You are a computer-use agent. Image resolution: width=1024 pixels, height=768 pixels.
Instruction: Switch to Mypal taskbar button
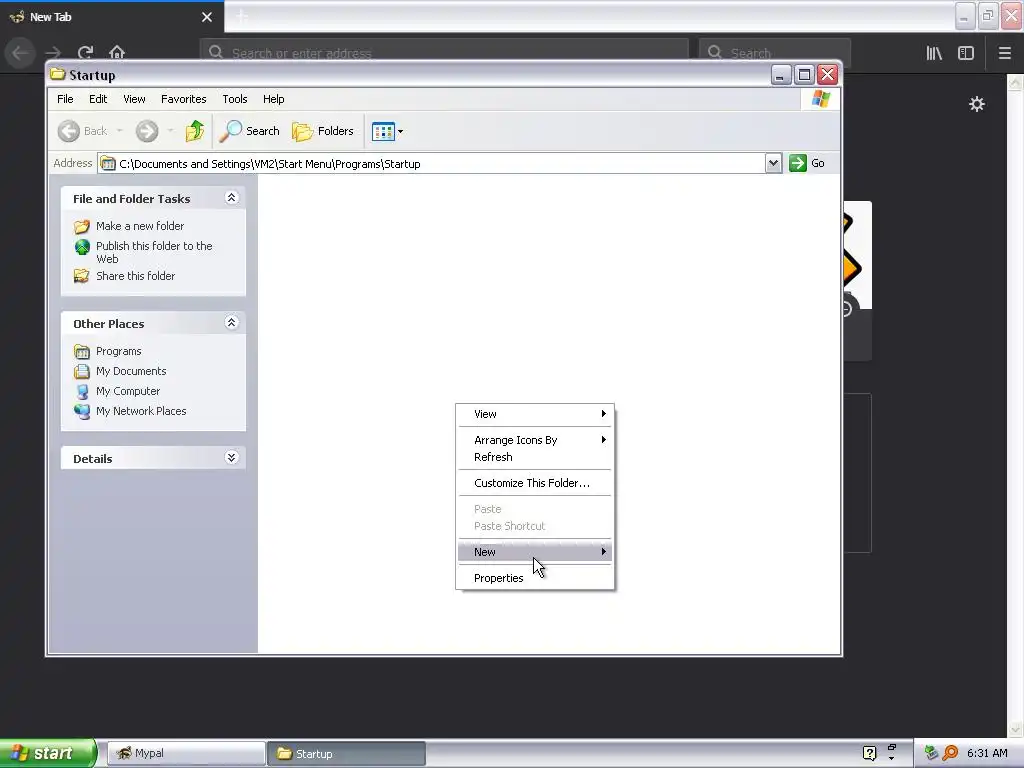(185, 754)
